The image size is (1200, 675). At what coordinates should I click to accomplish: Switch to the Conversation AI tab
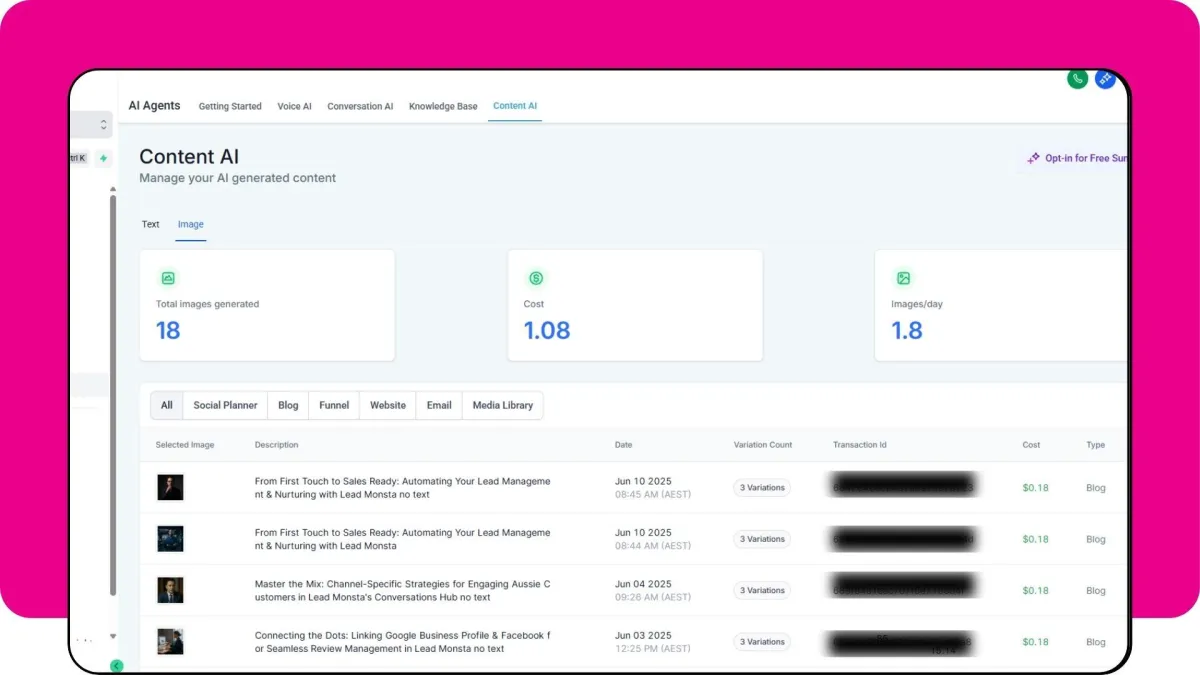click(x=360, y=106)
